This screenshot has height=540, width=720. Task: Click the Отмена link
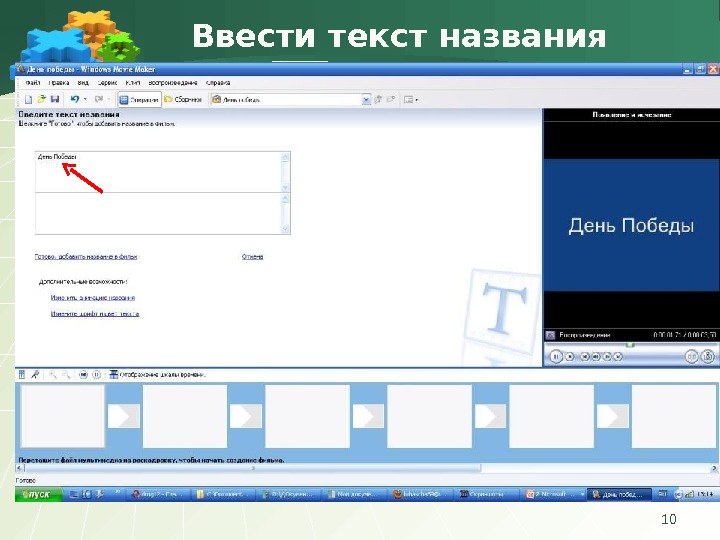click(x=252, y=257)
